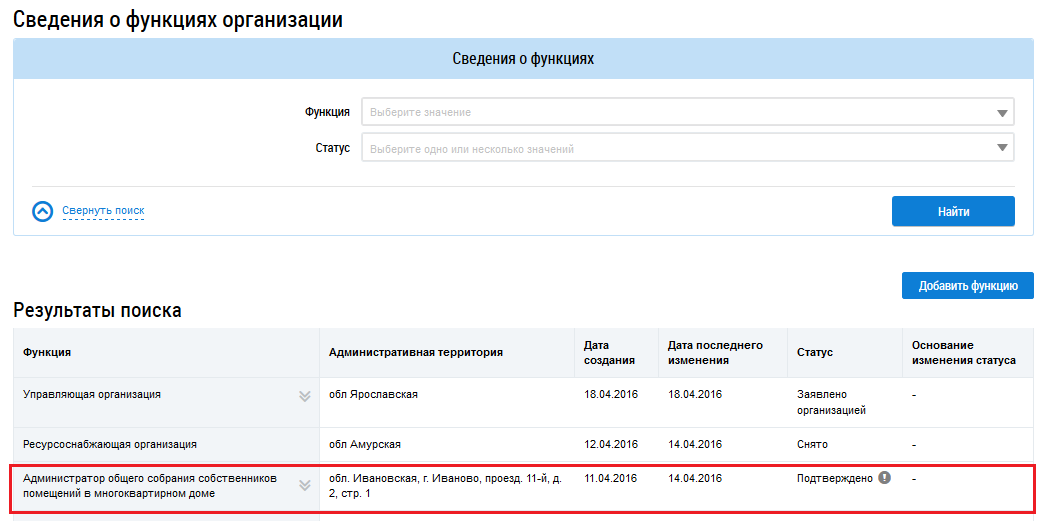1042x521 pixels.
Task: Click the Сведения о функциях panel header
Action: click(523, 59)
